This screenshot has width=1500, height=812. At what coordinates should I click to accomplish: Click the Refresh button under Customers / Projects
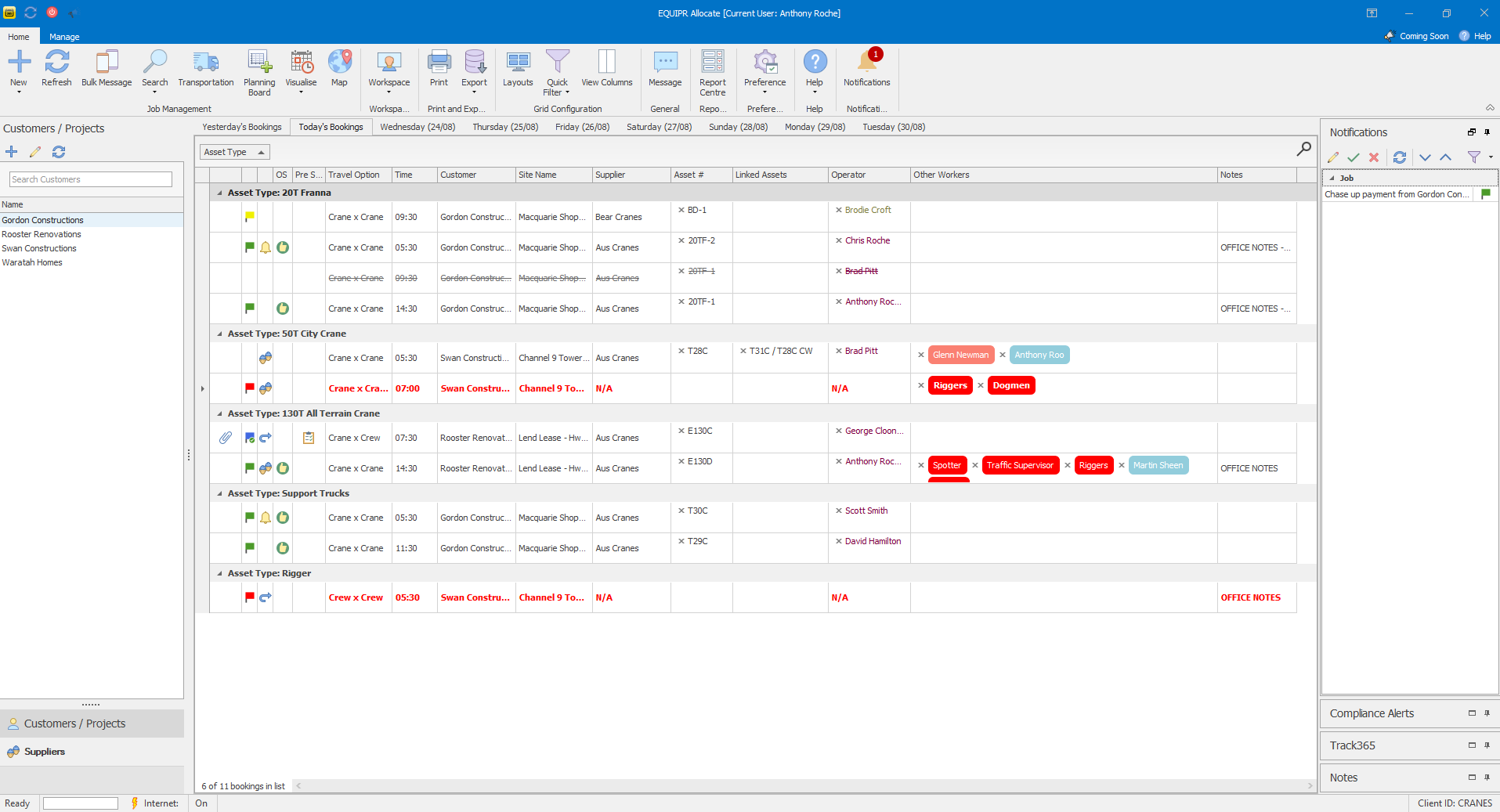point(58,151)
